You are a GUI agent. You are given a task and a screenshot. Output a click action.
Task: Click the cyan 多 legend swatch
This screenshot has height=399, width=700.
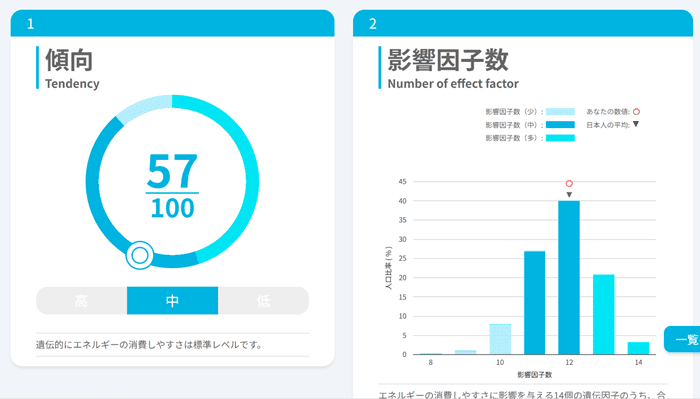click(x=560, y=138)
